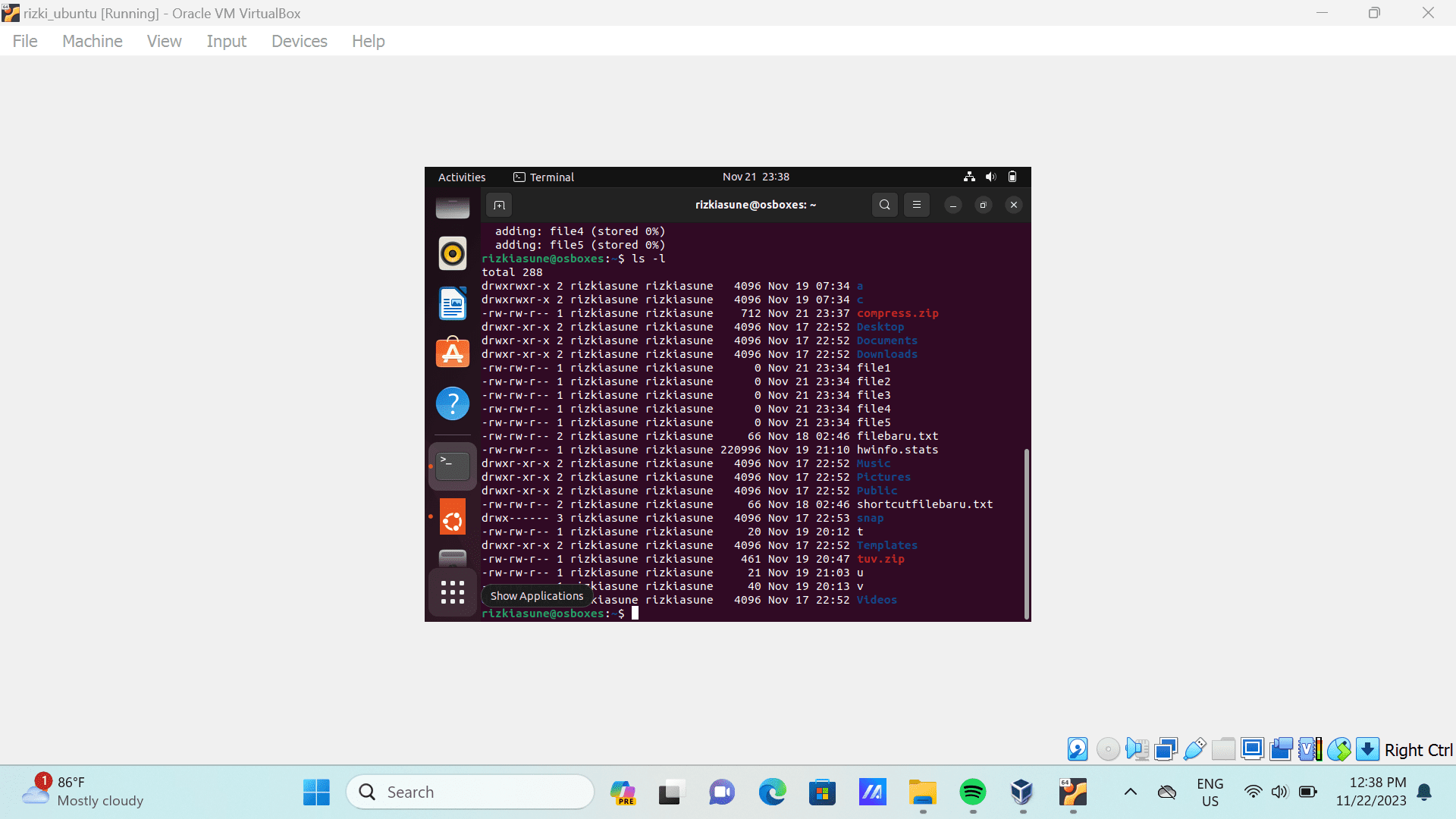
Task: Click the Ubuntu volume icon in top bar
Action: [x=990, y=177]
